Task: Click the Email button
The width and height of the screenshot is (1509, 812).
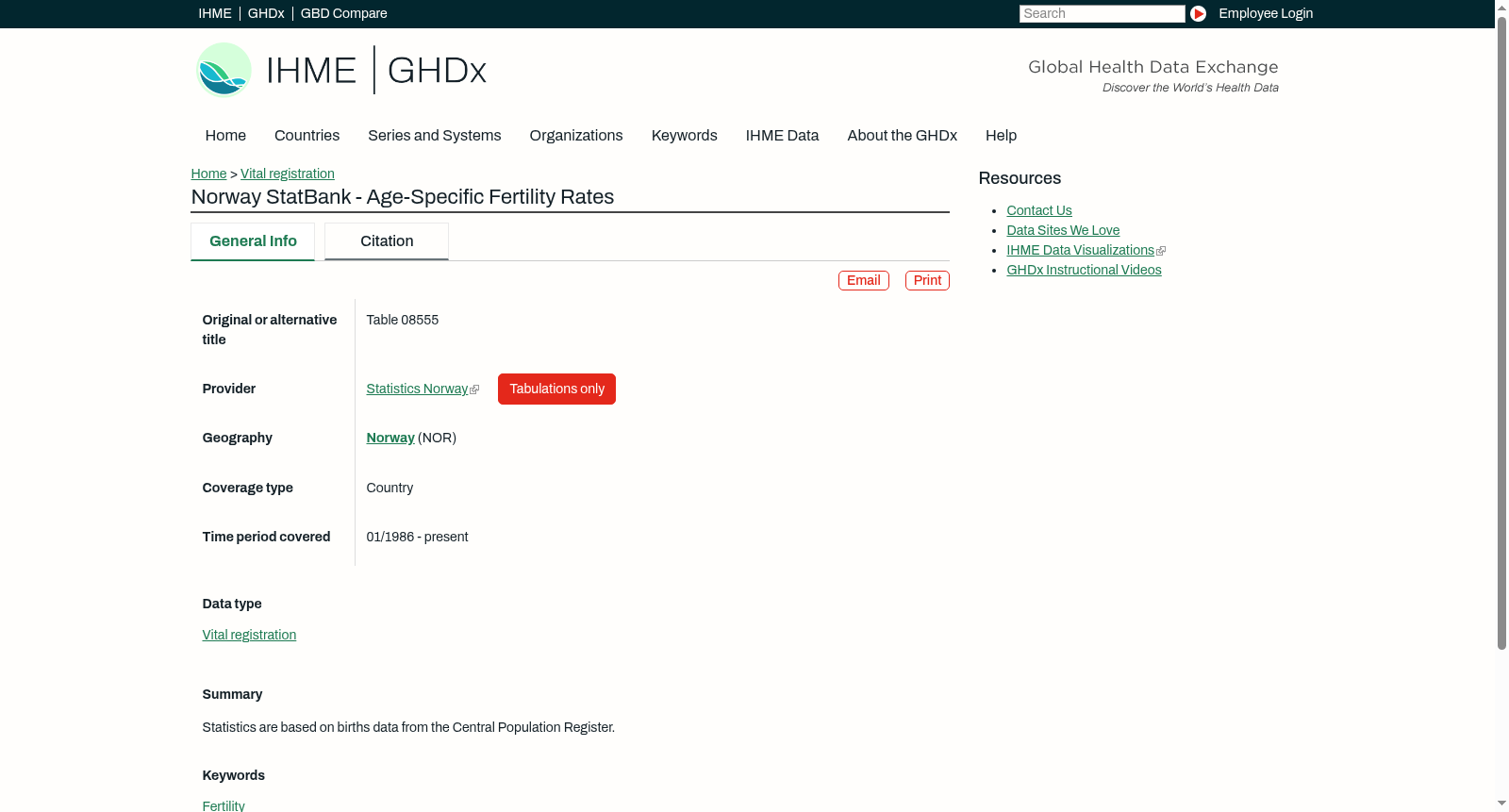Action: [864, 280]
